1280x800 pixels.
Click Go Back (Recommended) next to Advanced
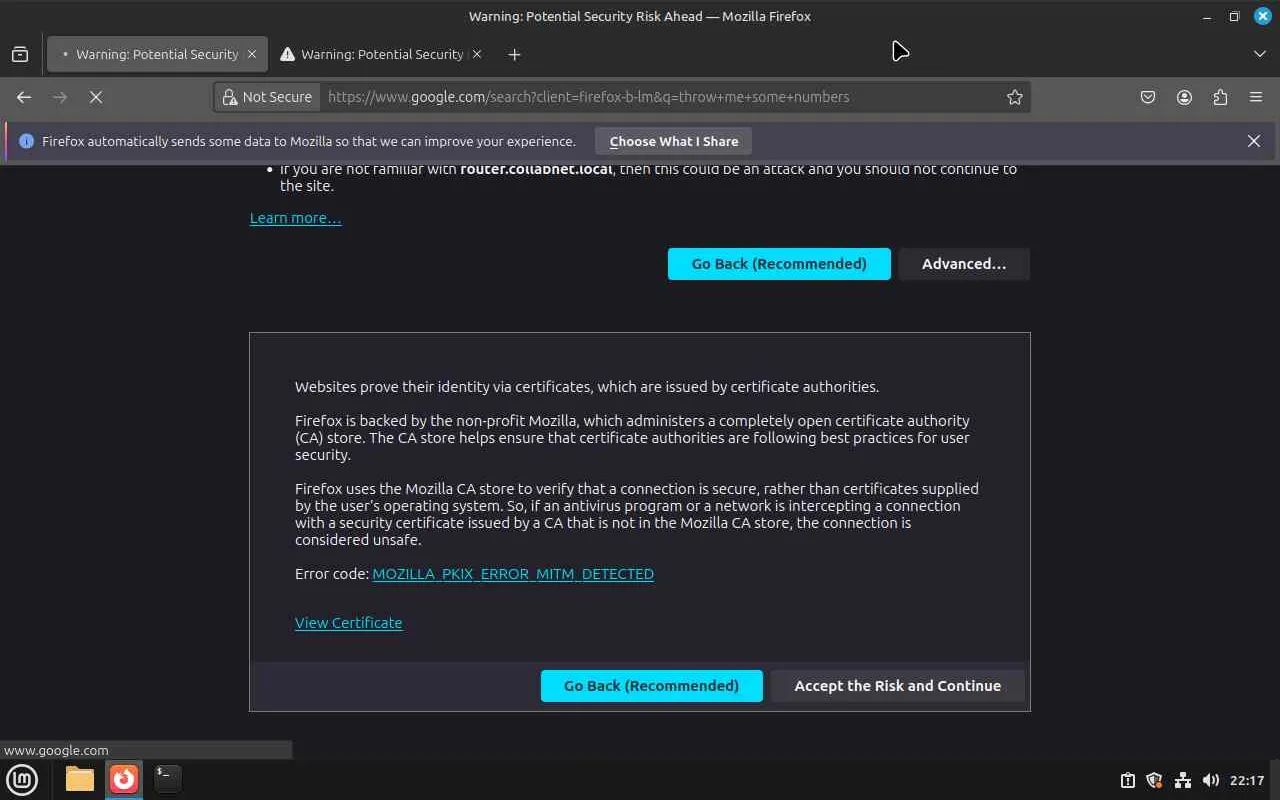(x=779, y=264)
